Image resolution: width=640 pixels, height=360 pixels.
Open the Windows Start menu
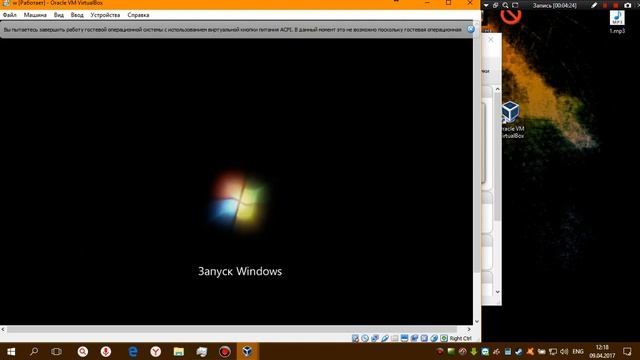pyautogui.click(x=11, y=351)
